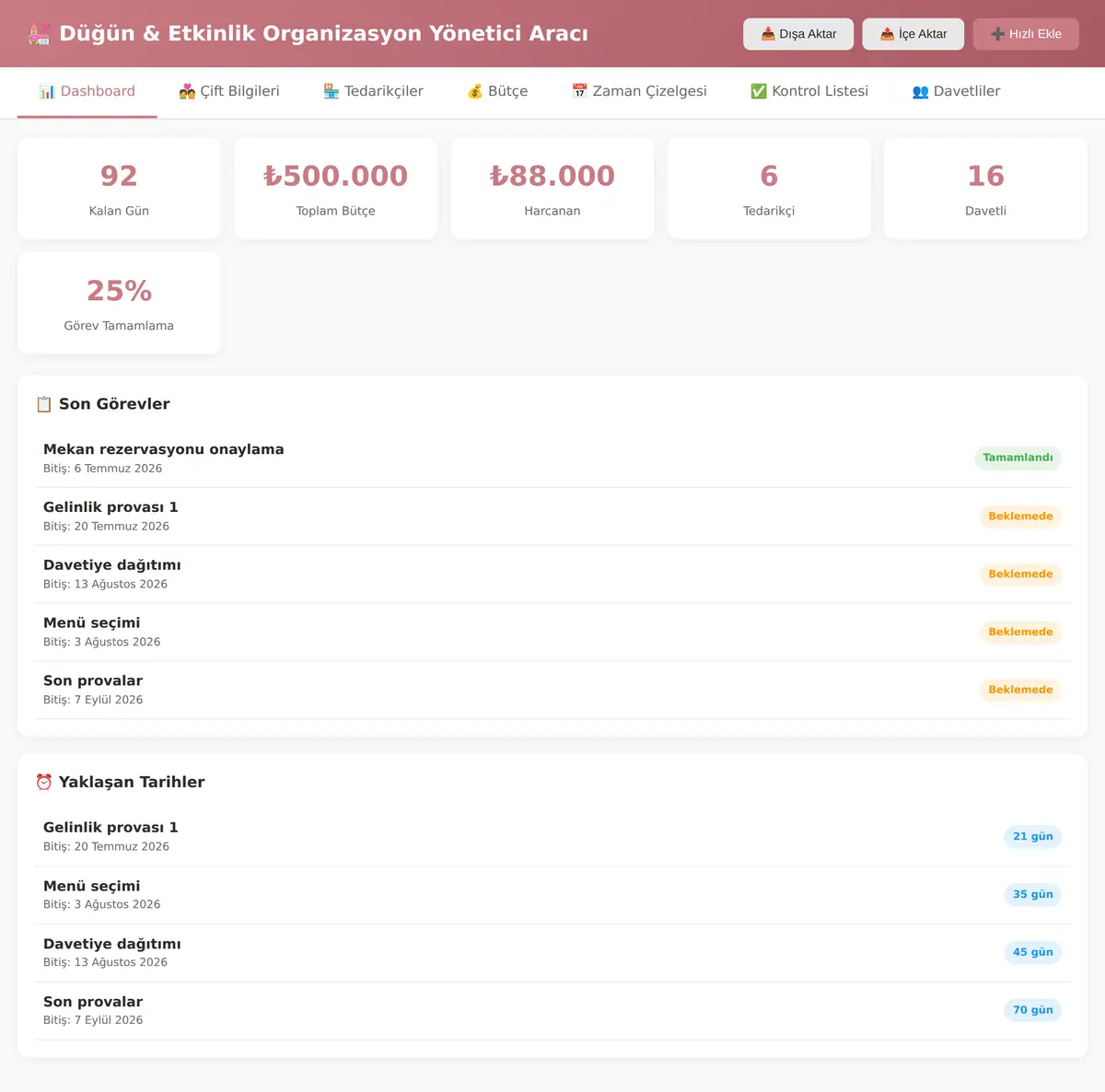Select Davetiye dağıtımı in Son Görevler
This screenshot has height=1092, width=1105.
click(x=552, y=575)
